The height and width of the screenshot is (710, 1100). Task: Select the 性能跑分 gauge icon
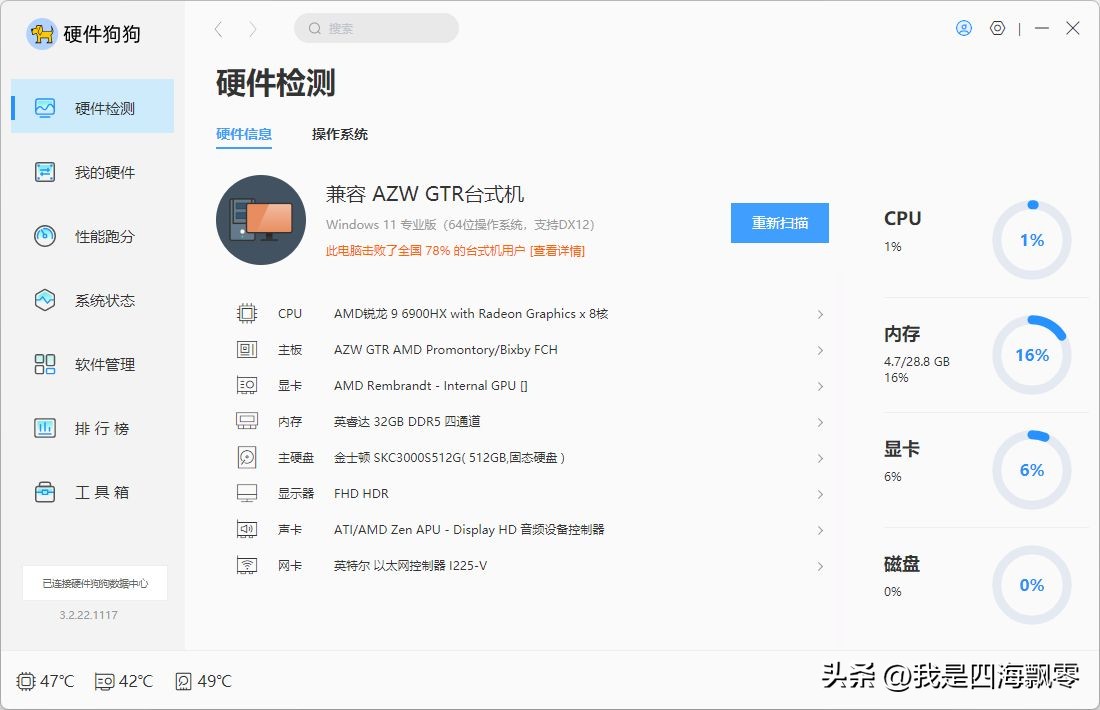point(45,236)
